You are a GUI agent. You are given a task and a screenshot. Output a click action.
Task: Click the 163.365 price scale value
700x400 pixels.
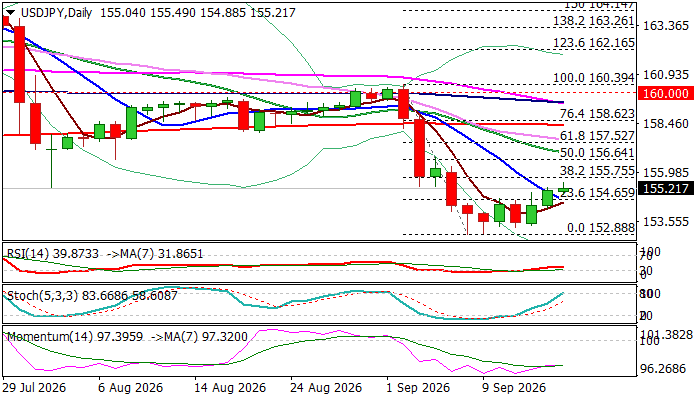point(666,26)
